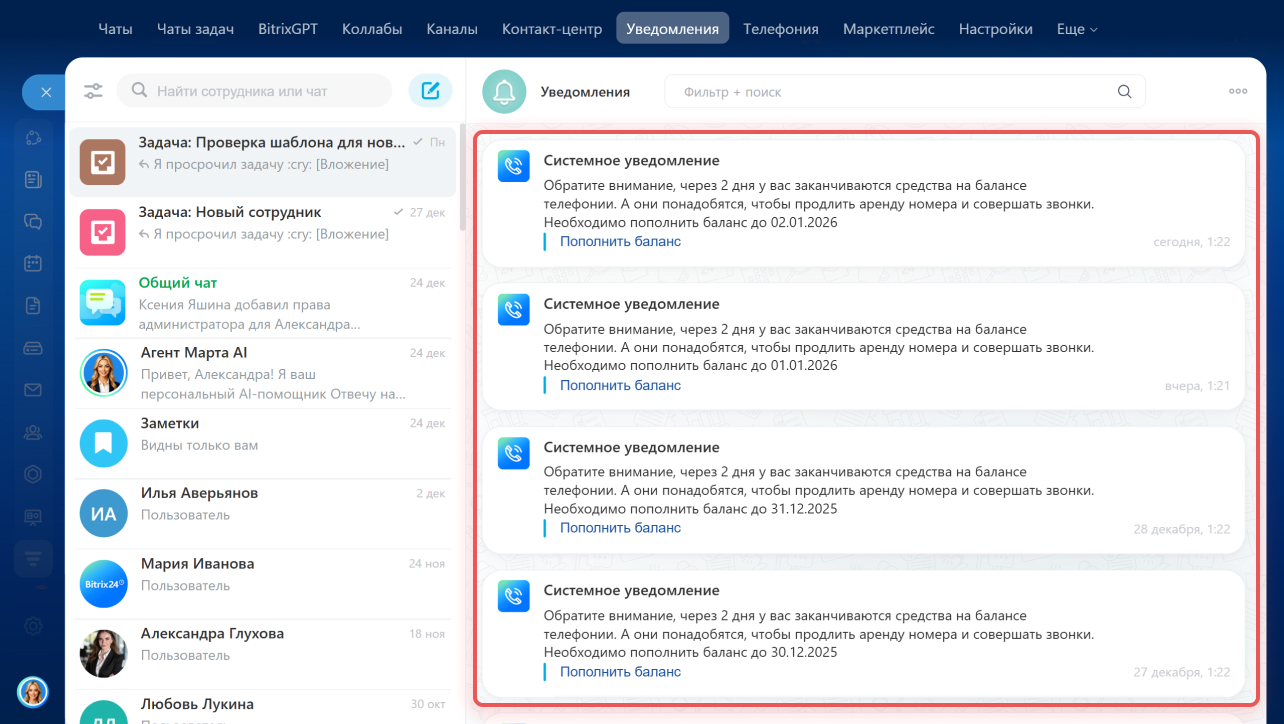The height and width of the screenshot is (724, 1284).
Task: Click the chat bubbles sidebar icon
Action: click(x=33, y=221)
